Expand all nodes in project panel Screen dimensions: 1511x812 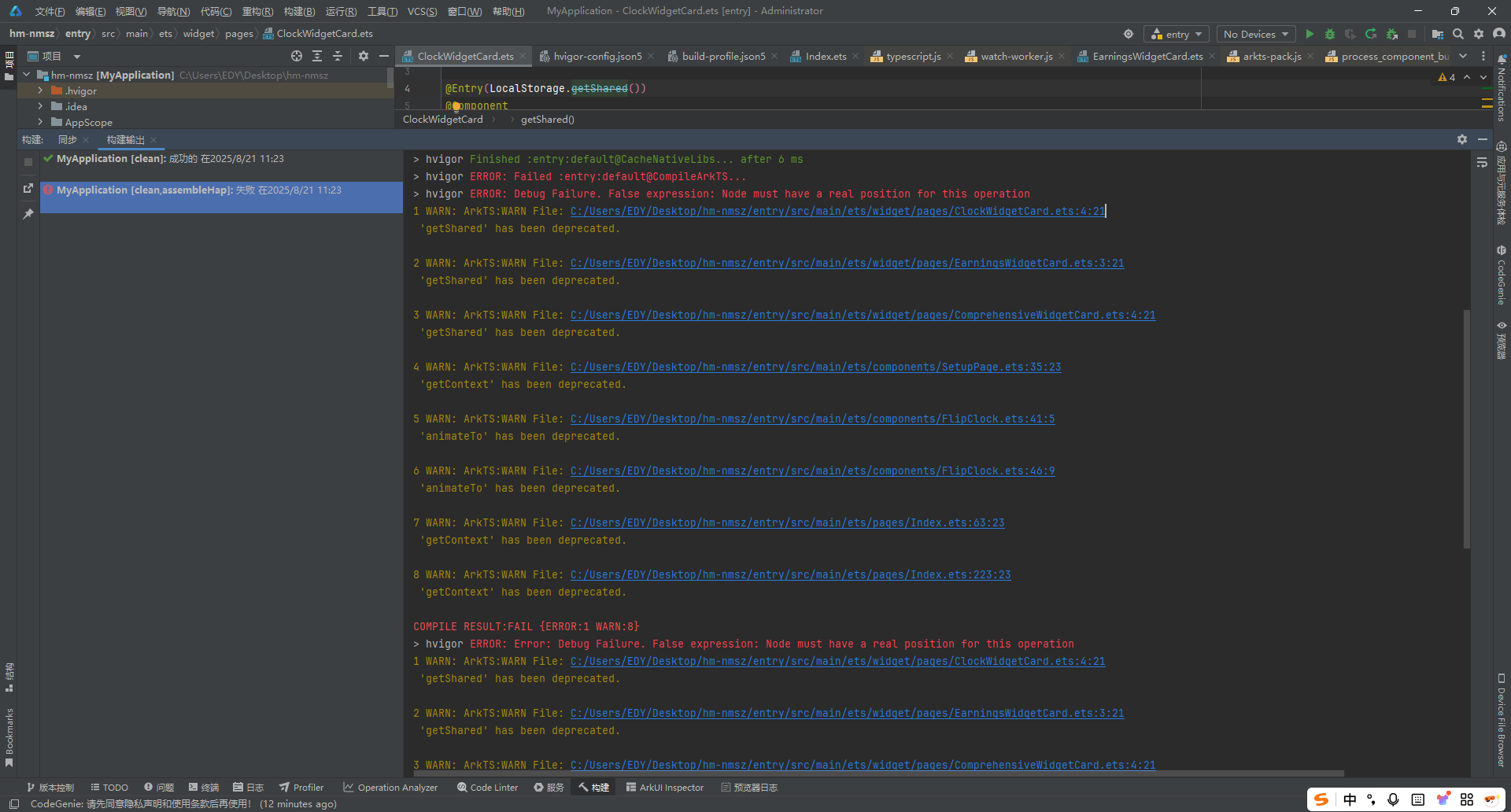click(x=317, y=56)
